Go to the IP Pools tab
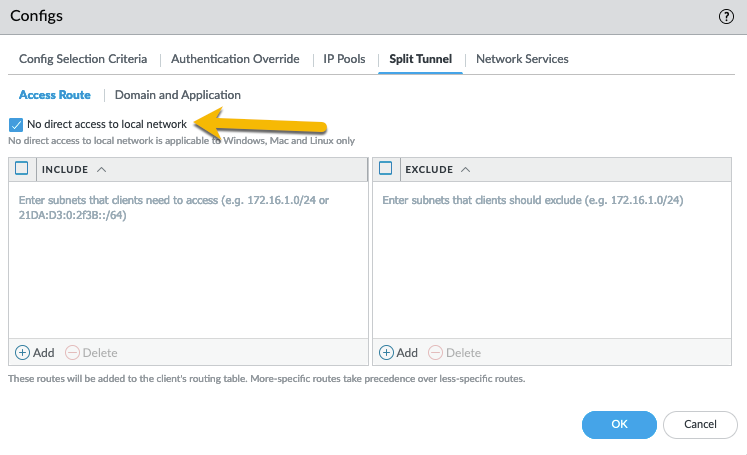Viewport: 747px width, 455px height. click(344, 59)
